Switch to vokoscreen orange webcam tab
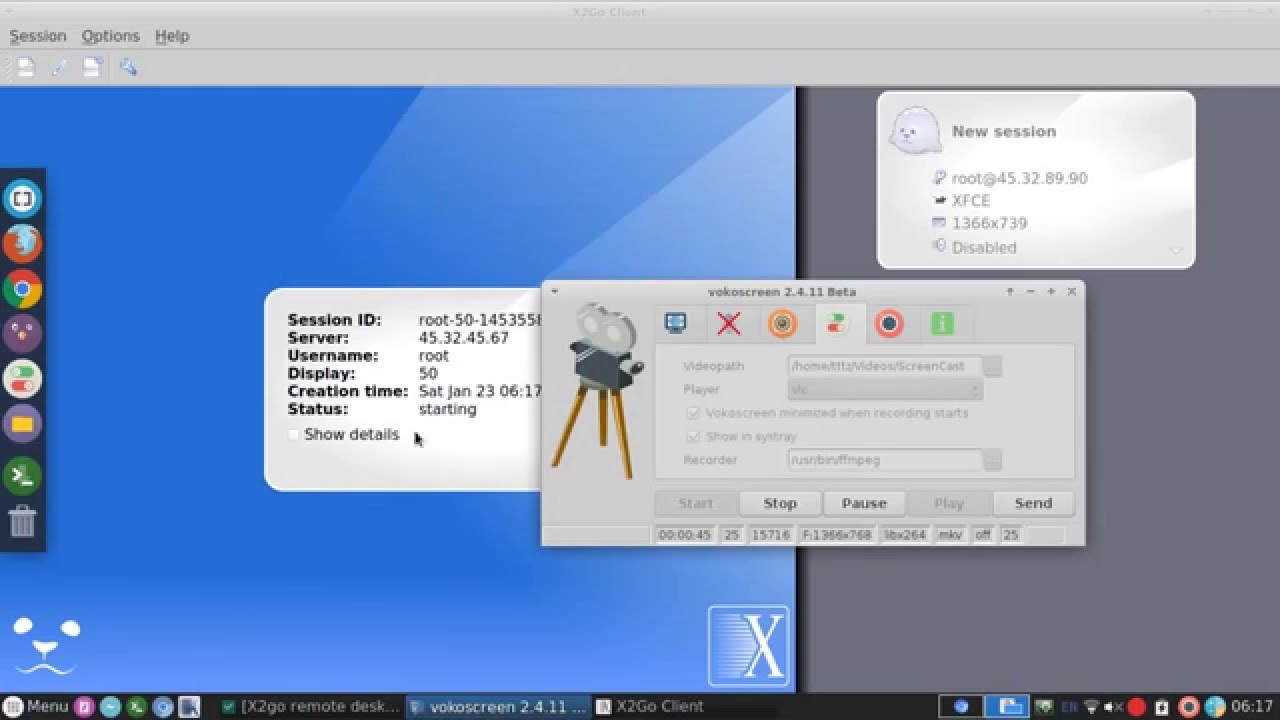Viewport: 1280px width, 720px height. click(x=782, y=324)
